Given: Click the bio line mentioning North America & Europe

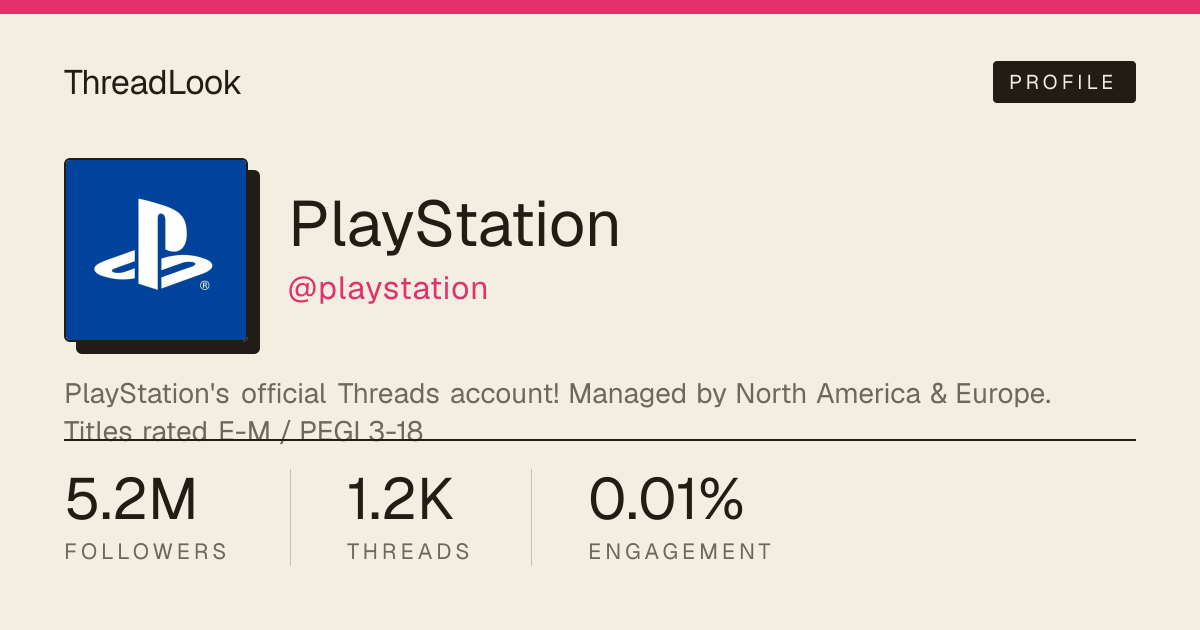Looking at the screenshot, I should coord(558,394).
